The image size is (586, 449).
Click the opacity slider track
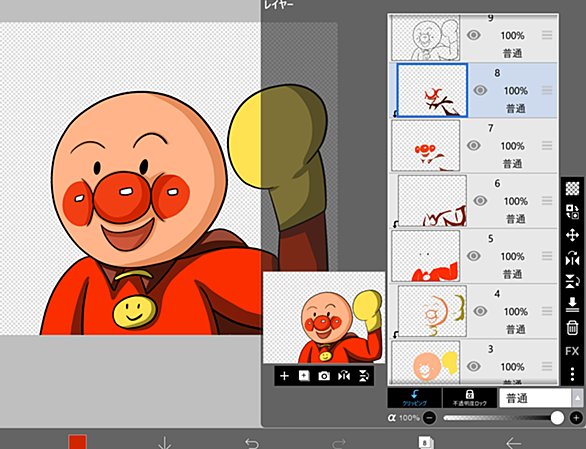[503, 418]
